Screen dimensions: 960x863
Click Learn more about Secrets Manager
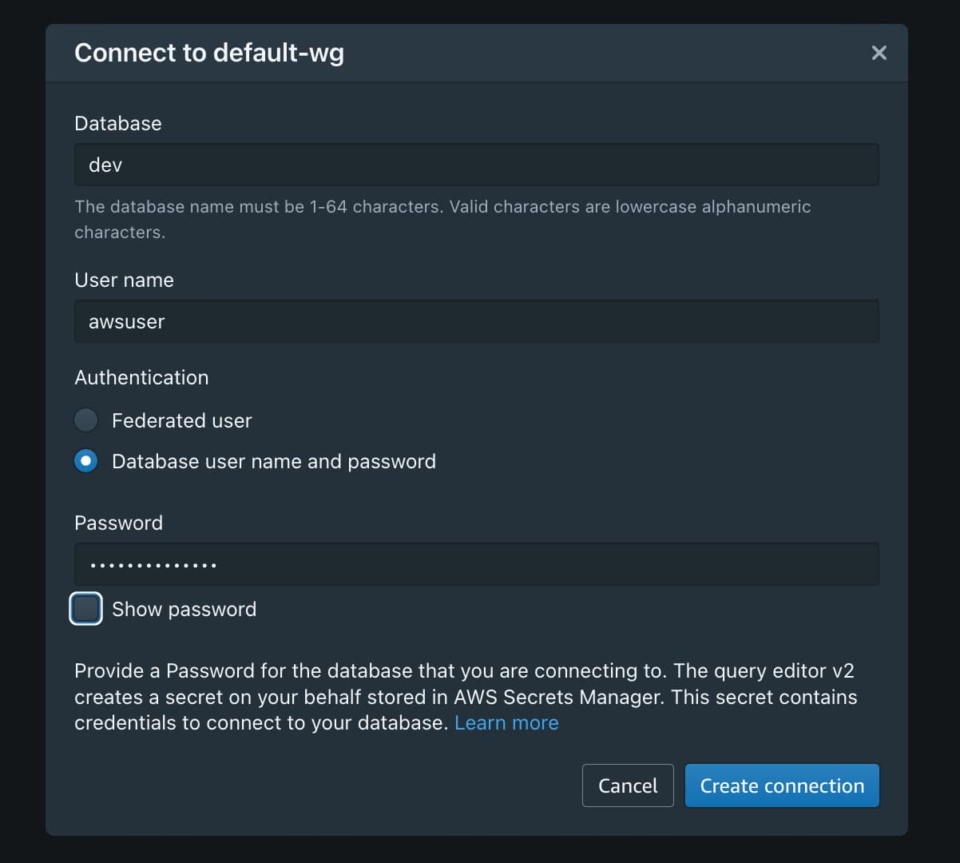507,722
